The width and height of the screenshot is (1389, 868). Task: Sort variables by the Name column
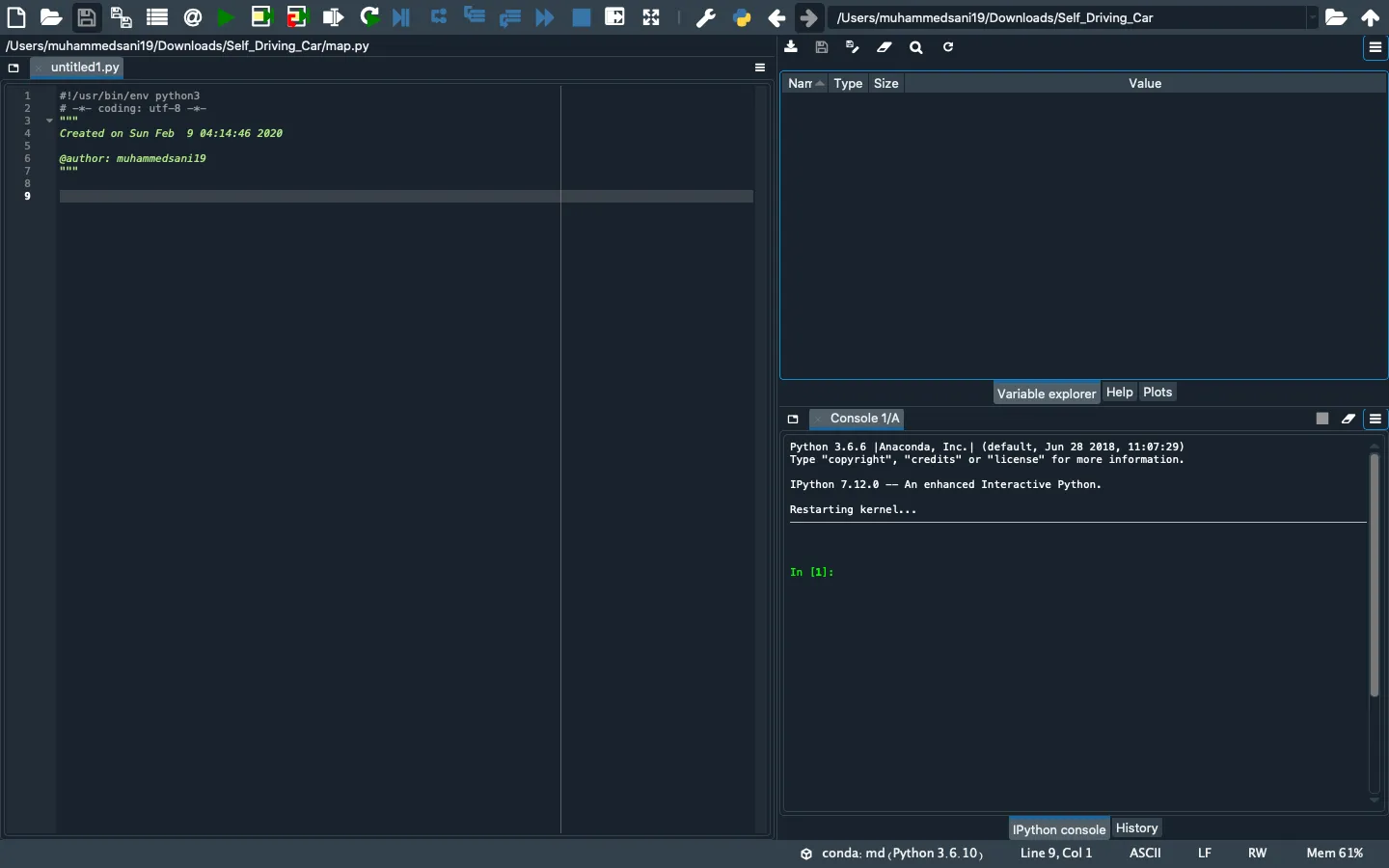805,84
